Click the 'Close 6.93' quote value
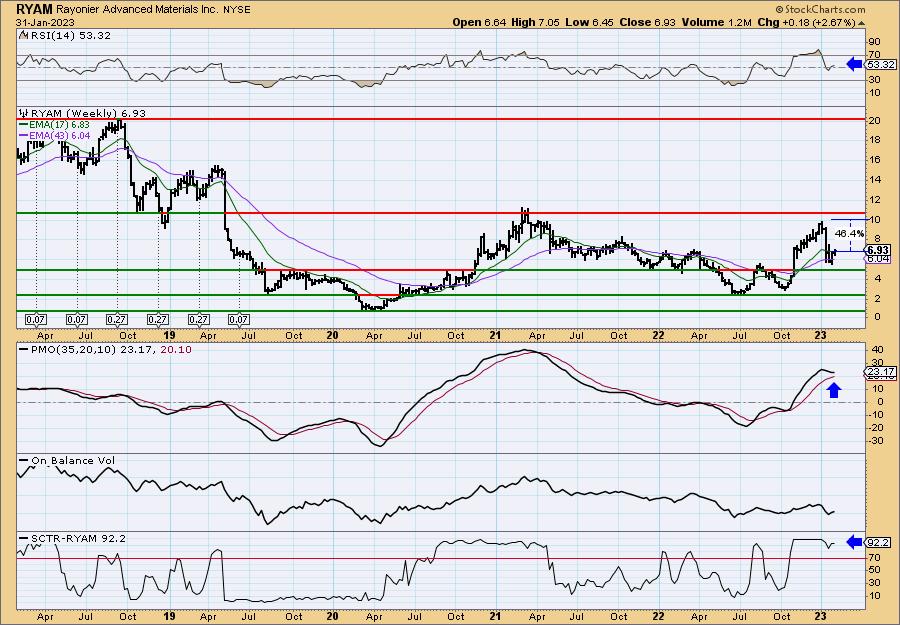 click(x=646, y=22)
